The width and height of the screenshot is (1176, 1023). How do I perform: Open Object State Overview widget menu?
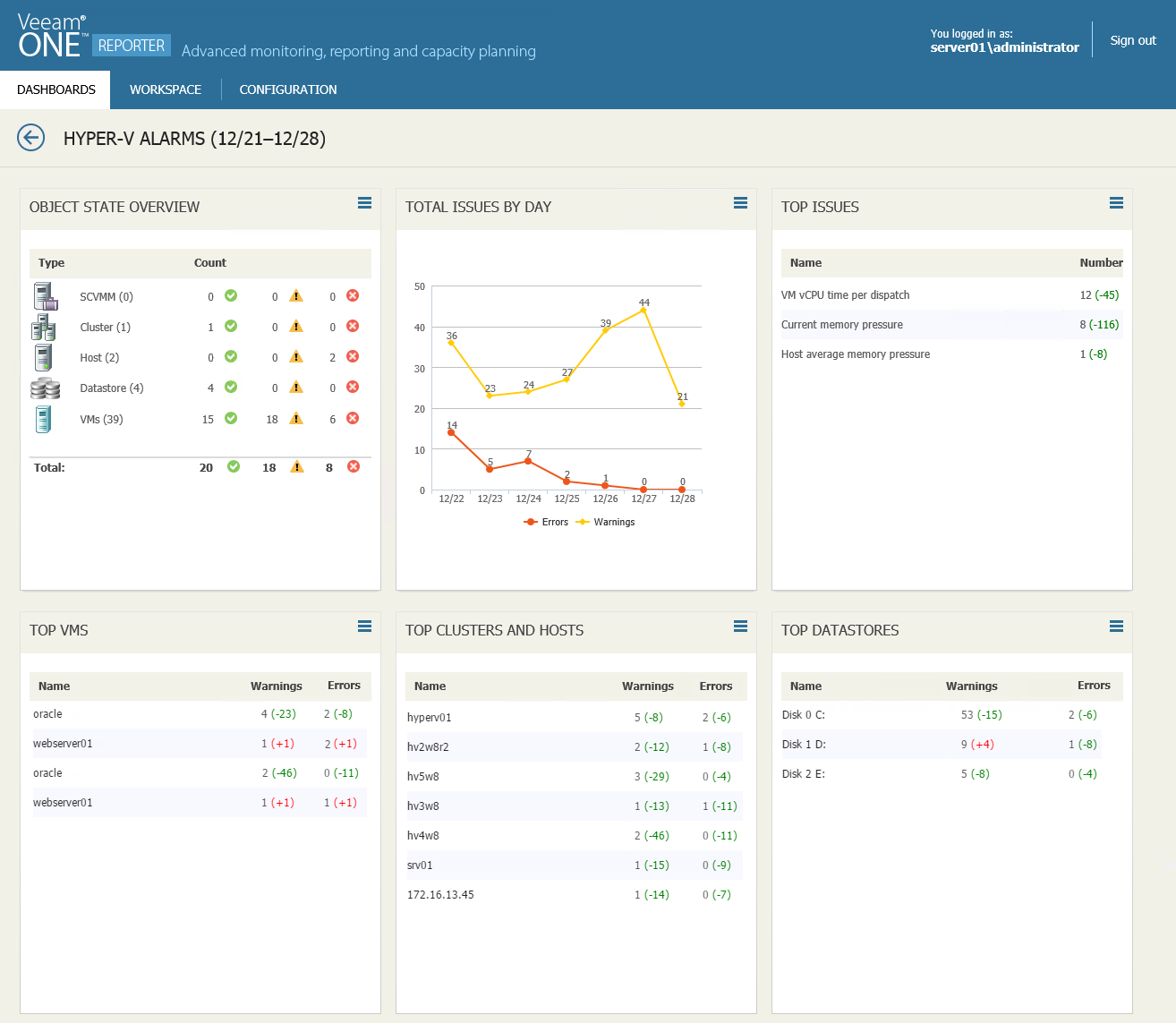364,203
